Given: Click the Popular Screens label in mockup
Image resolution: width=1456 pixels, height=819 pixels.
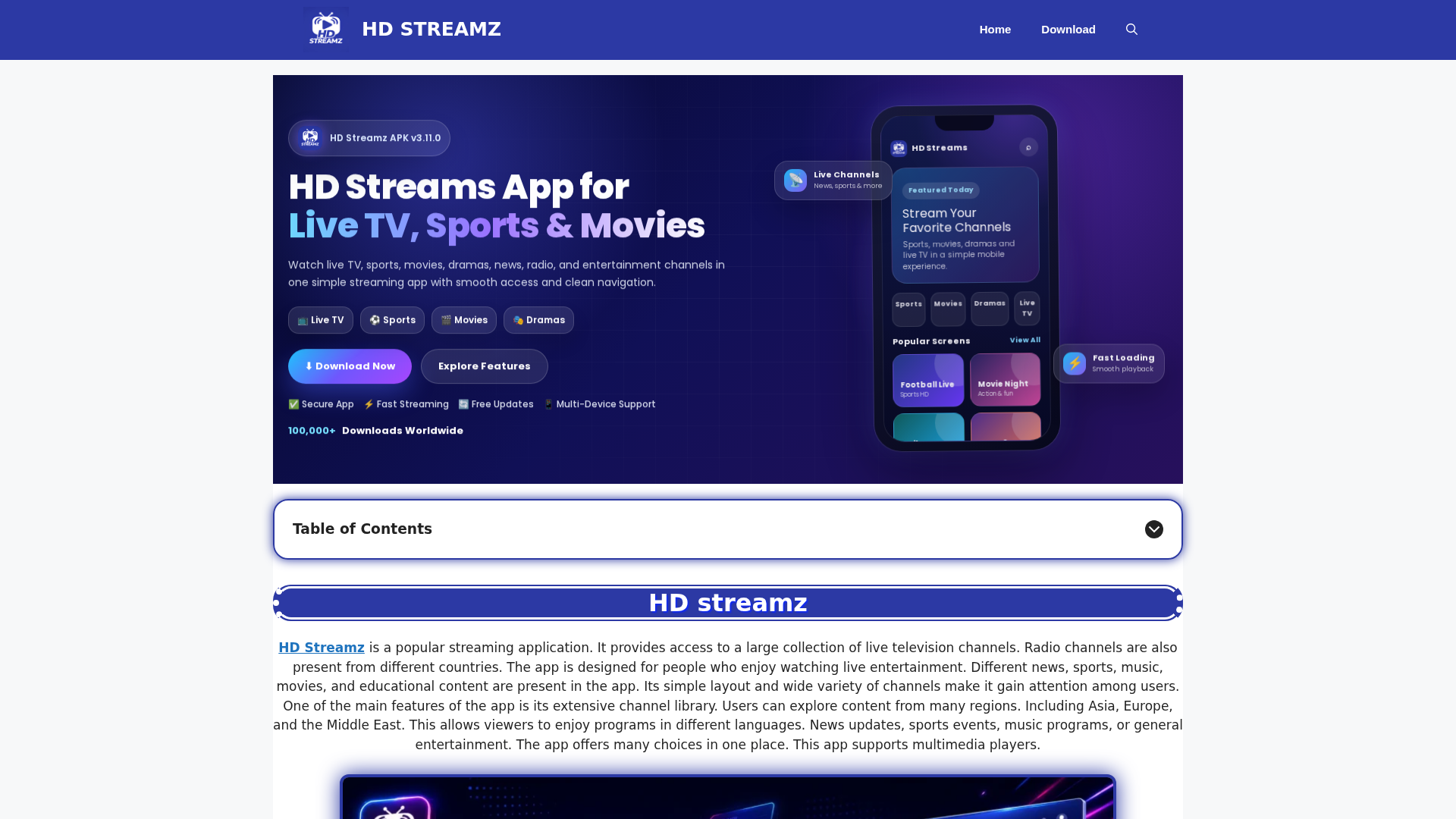Looking at the screenshot, I should (x=931, y=341).
